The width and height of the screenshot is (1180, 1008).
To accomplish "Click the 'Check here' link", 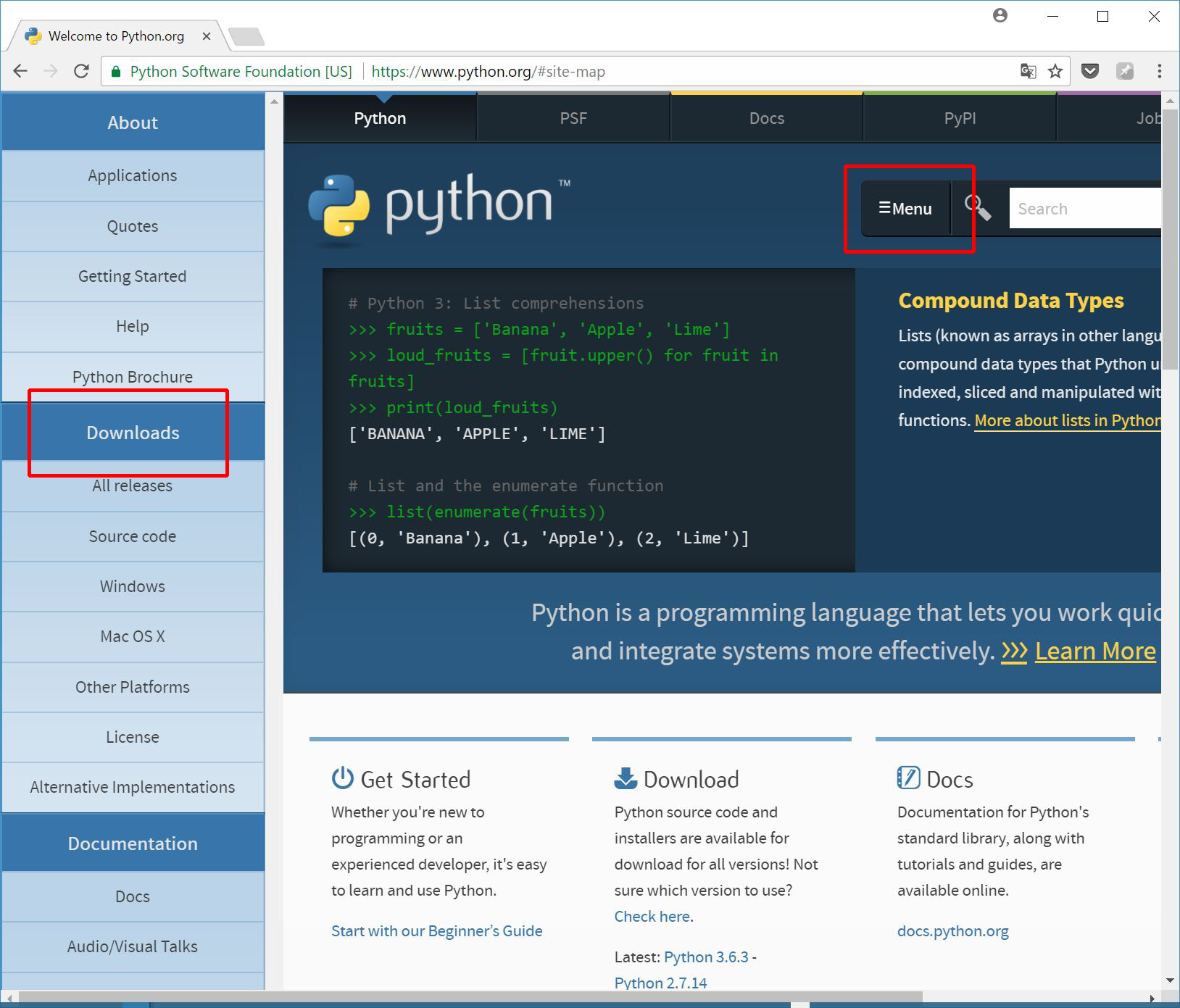I will coord(652,916).
